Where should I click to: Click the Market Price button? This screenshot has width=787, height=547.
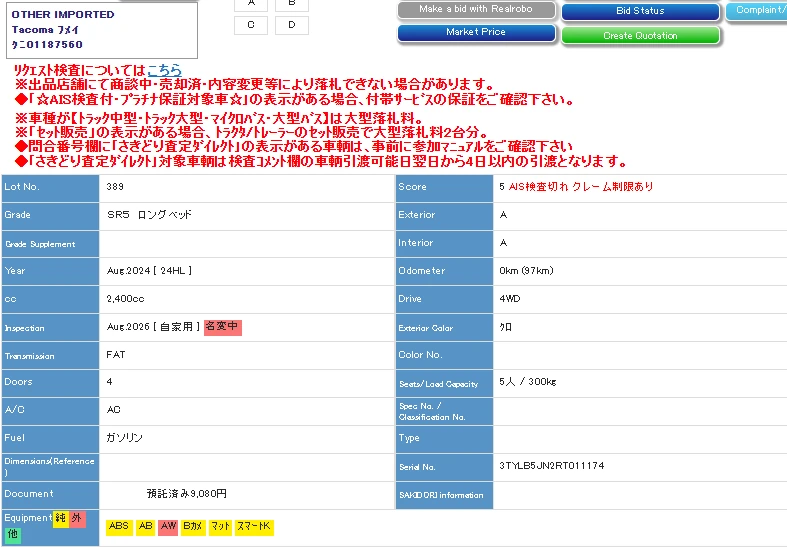pos(476,33)
